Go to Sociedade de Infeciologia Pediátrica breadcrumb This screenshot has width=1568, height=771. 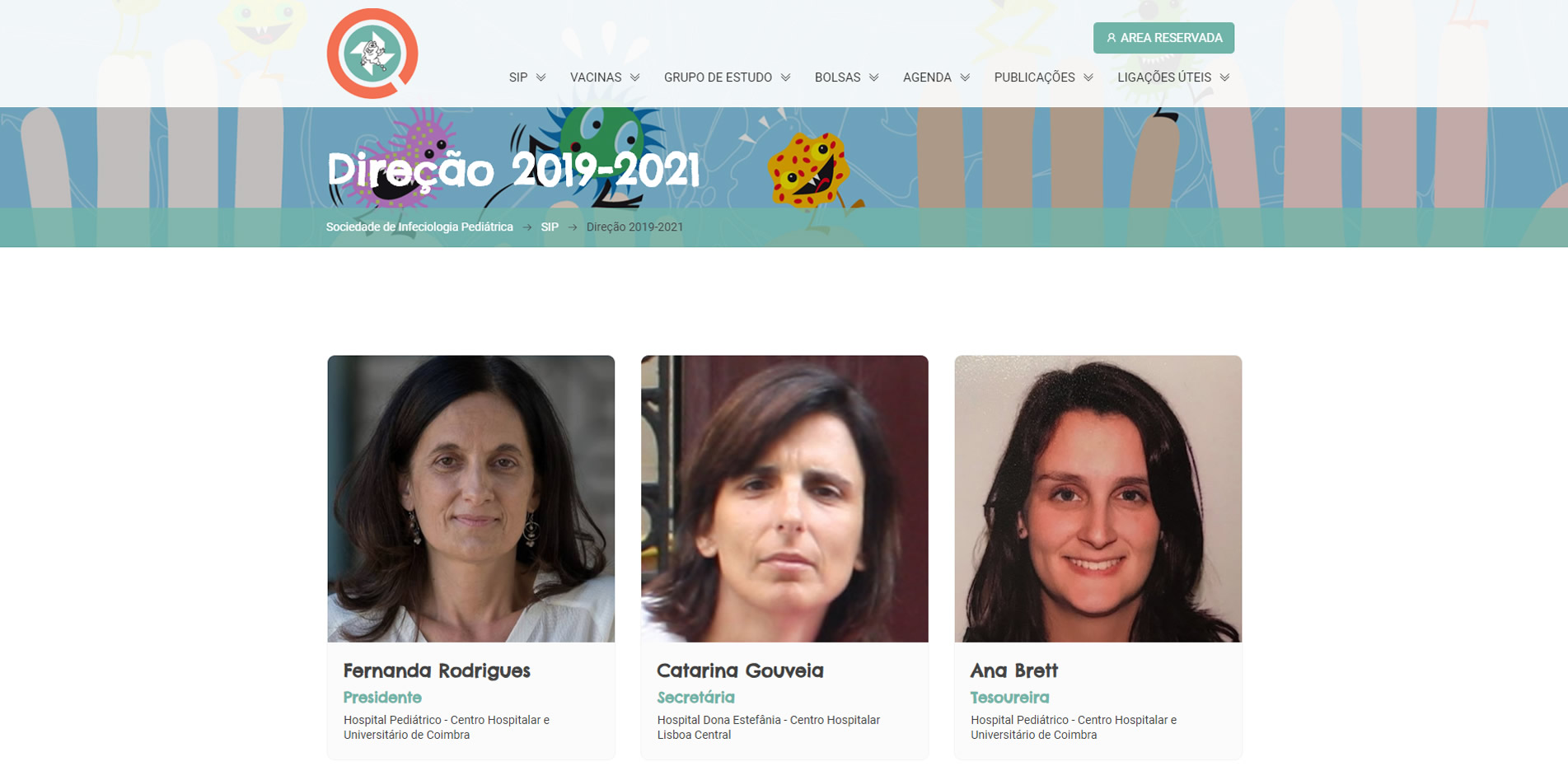[x=419, y=227]
